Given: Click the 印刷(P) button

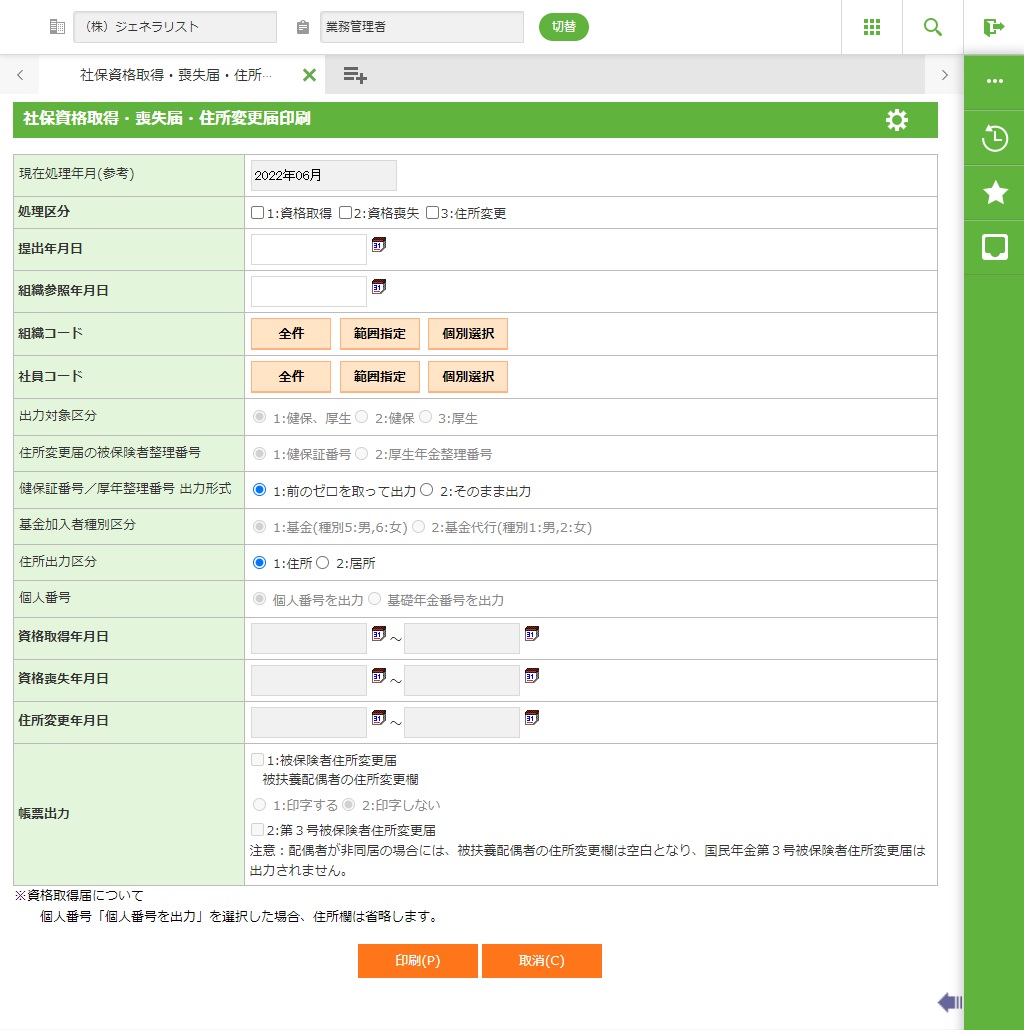Looking at the screenshot, I should coord(417,961).
